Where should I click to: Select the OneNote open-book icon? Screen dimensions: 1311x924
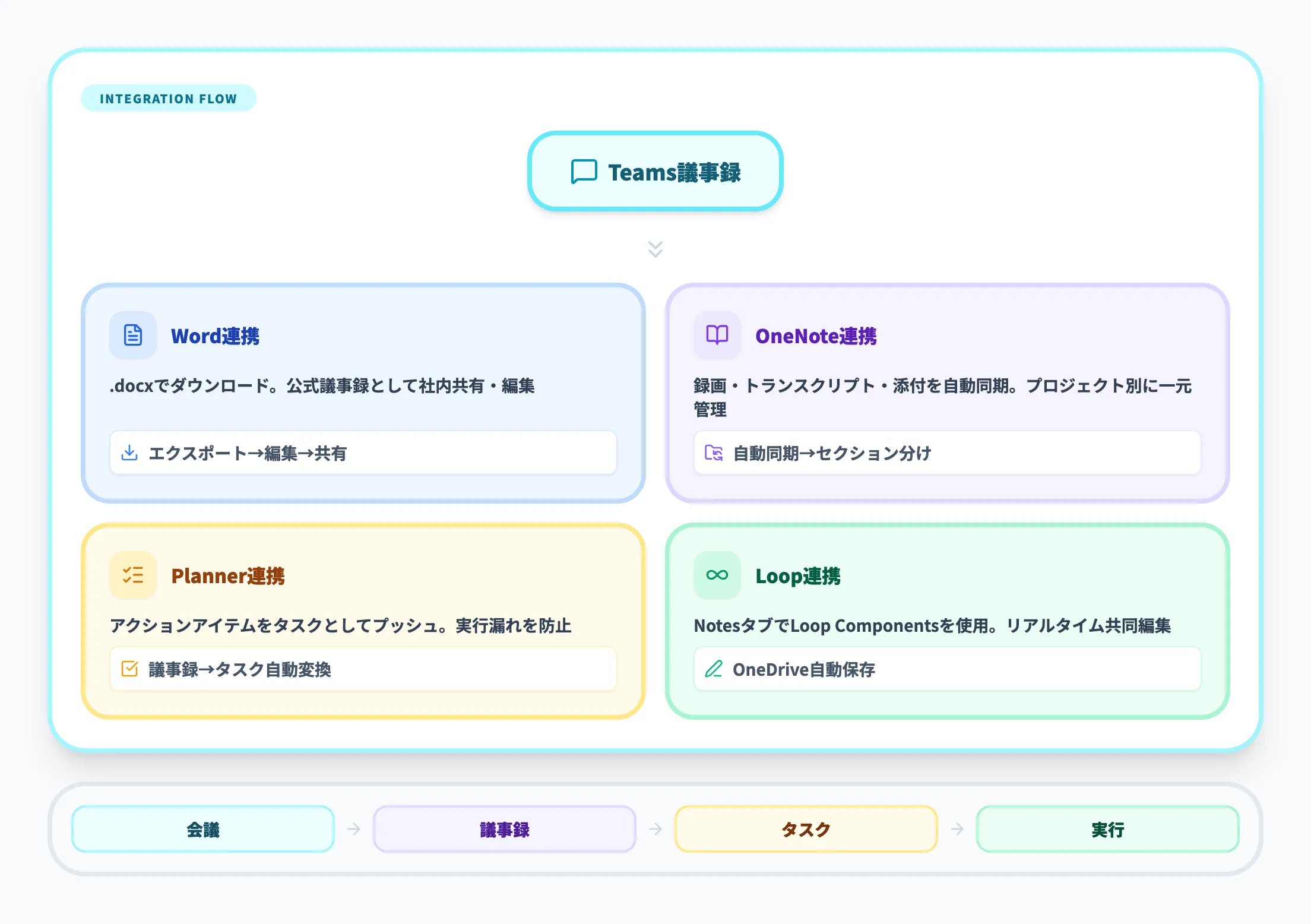716,336
